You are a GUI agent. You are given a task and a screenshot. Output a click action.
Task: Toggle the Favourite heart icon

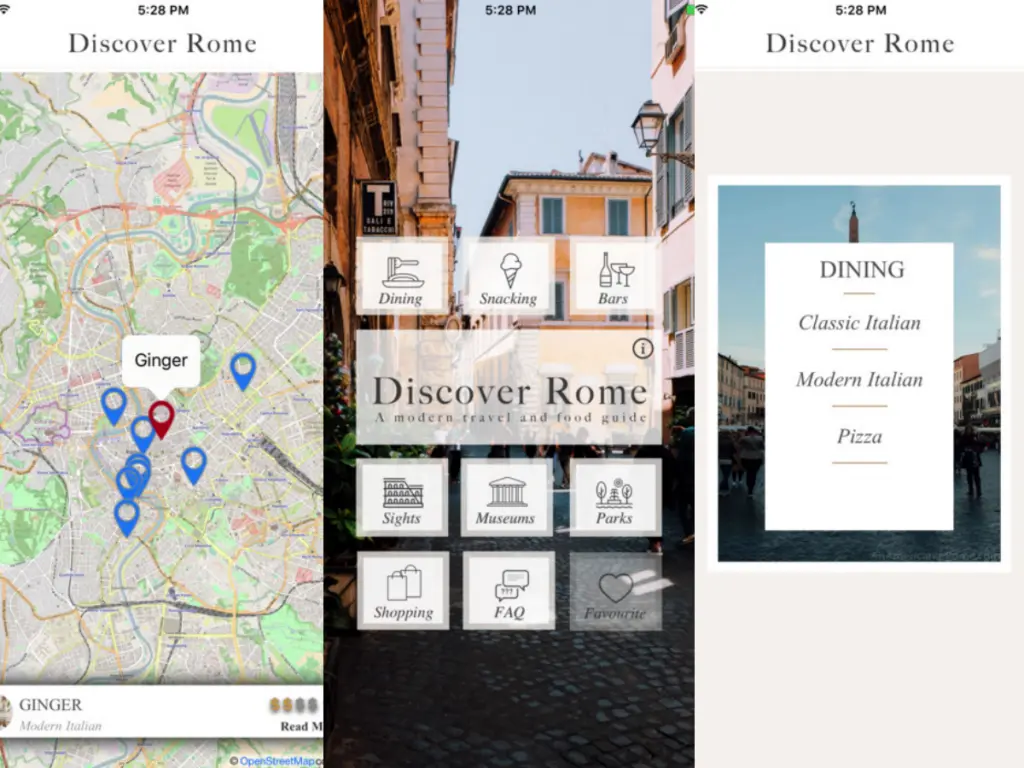[x=615, y=590]
